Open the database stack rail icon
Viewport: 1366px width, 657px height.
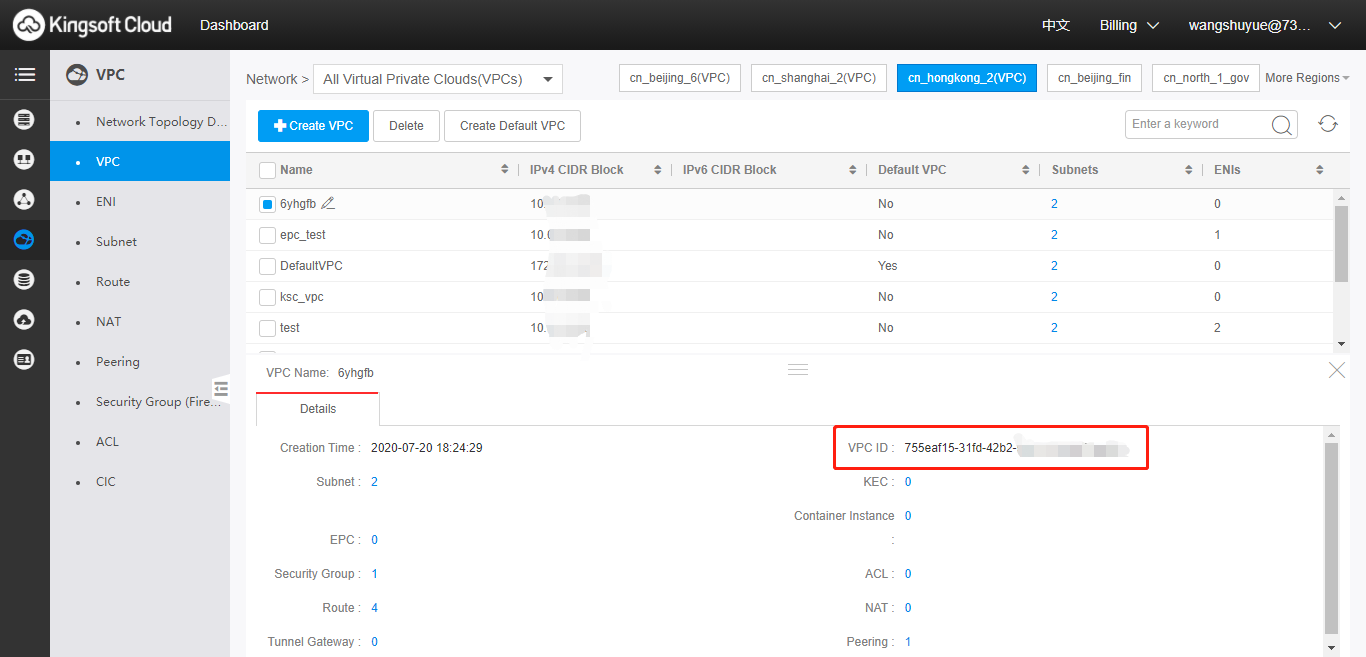tap(25, 280)
